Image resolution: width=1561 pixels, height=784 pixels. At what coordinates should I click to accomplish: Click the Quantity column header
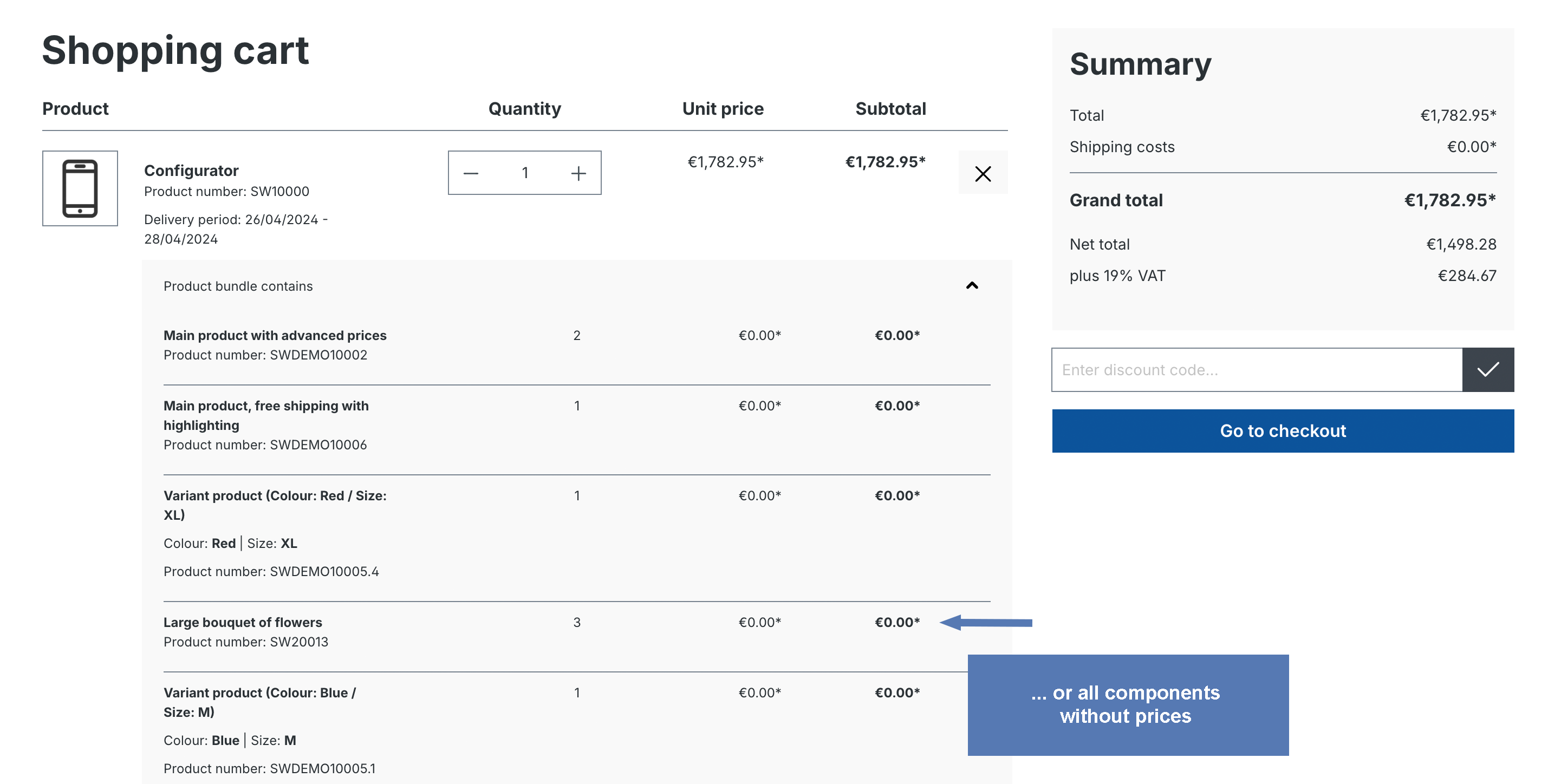click(525, 108)
